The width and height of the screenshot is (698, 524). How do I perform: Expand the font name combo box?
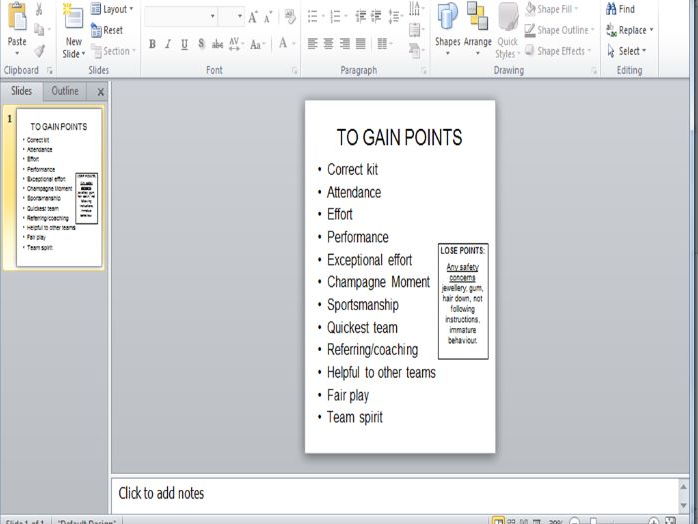coord(212,16)
